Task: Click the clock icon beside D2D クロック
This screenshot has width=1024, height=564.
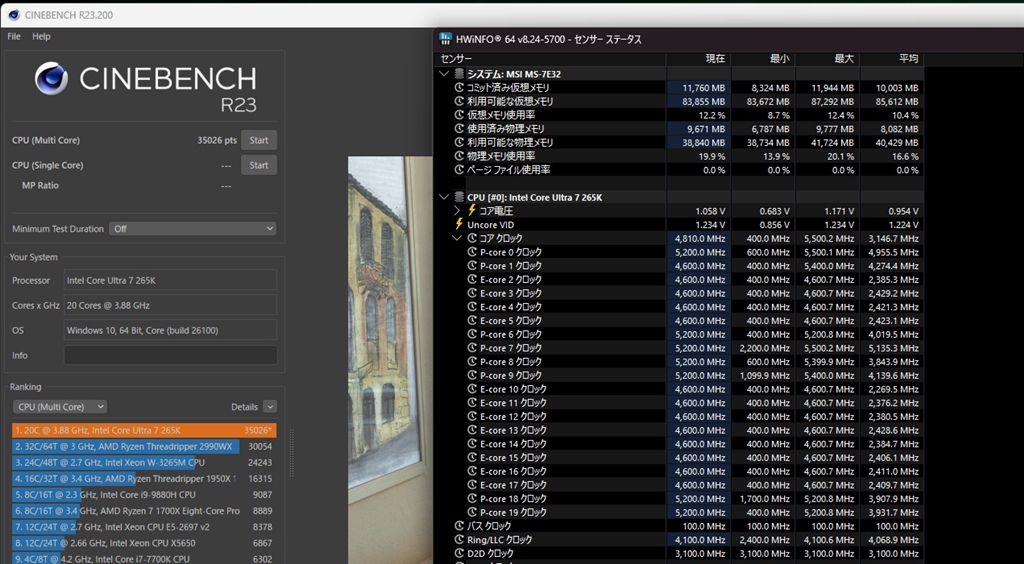Action: tap(459, 554)
